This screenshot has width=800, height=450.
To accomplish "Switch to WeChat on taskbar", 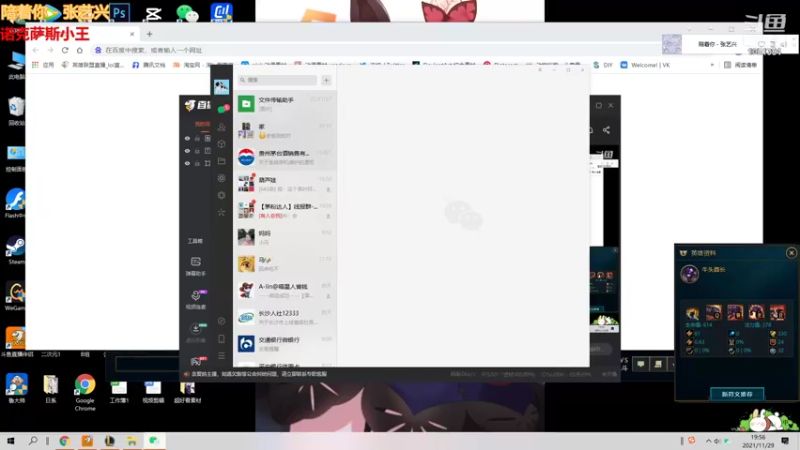I will 154,441.
